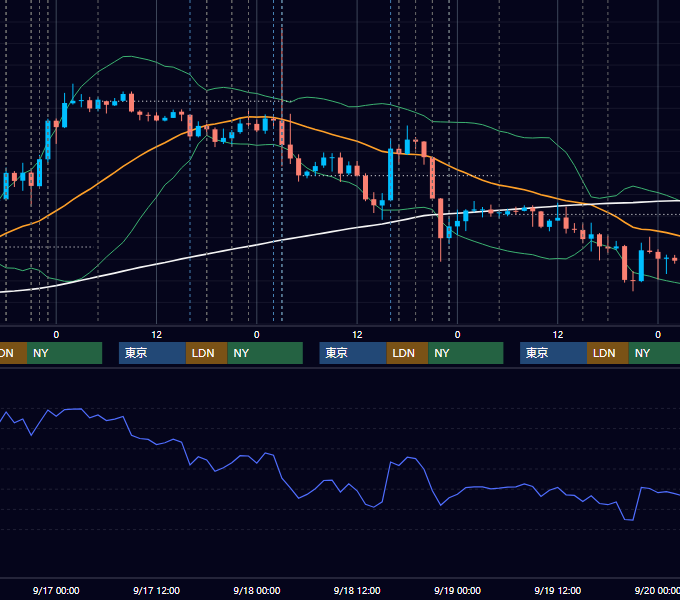Select the 東京 session block on 9/19
Screen dimensions: 680x600
pos(553,353)
